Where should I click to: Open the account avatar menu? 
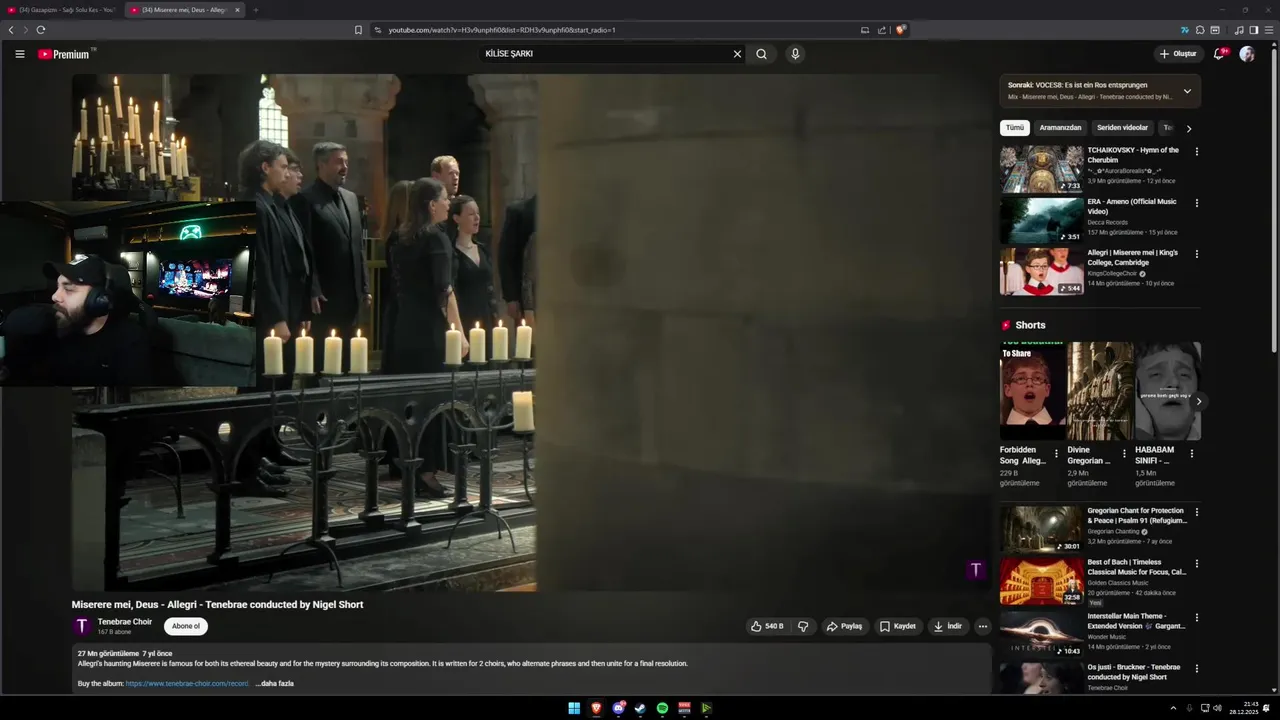(x=1246, y=54)
